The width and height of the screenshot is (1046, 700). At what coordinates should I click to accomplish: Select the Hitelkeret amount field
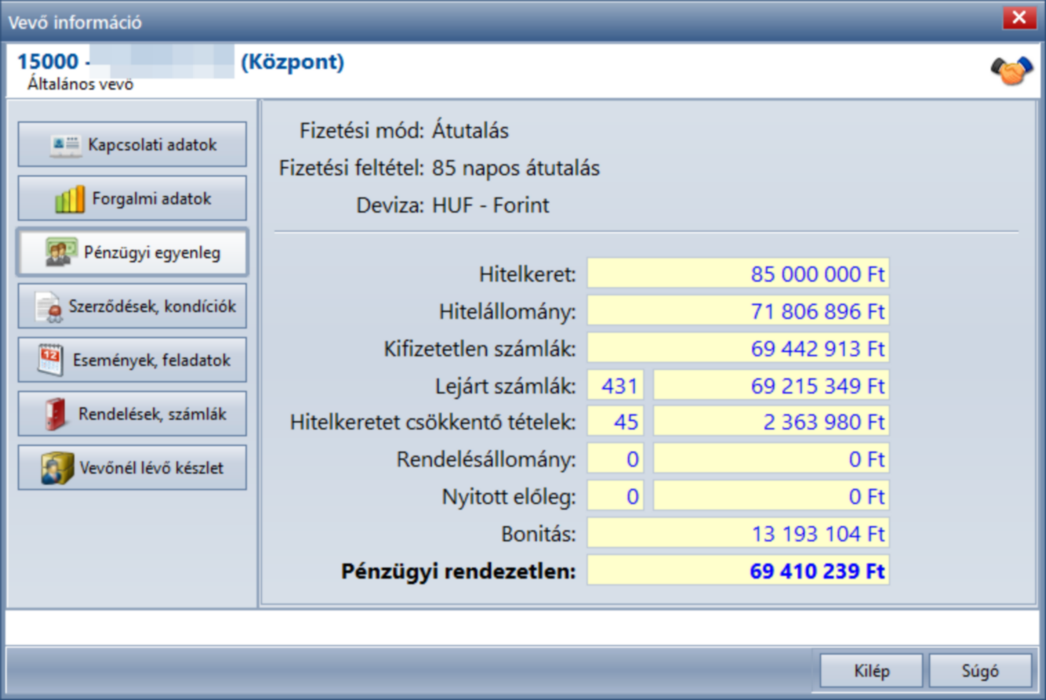click(738, 274)
